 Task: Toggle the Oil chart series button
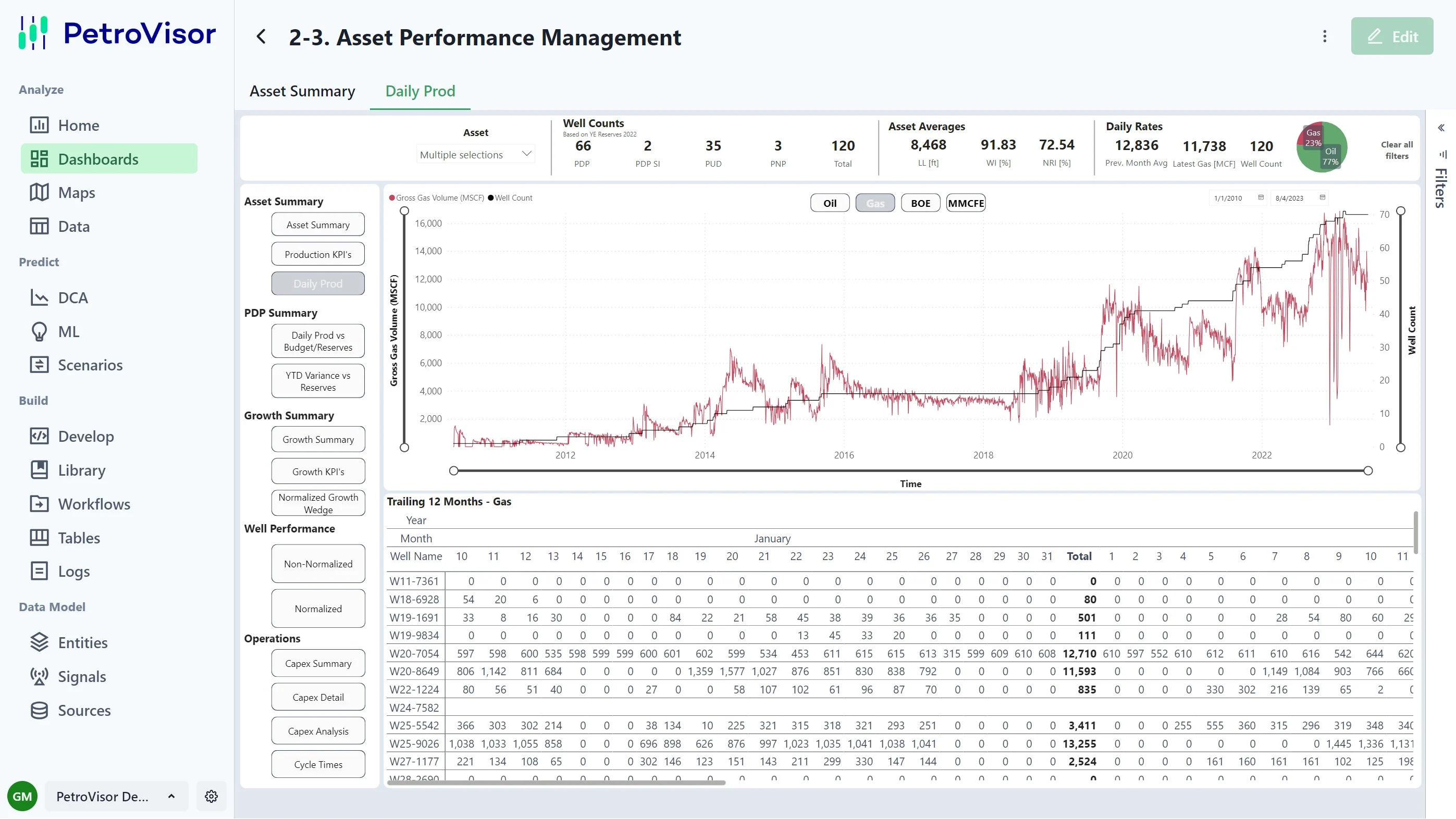(x=829, y=203)
